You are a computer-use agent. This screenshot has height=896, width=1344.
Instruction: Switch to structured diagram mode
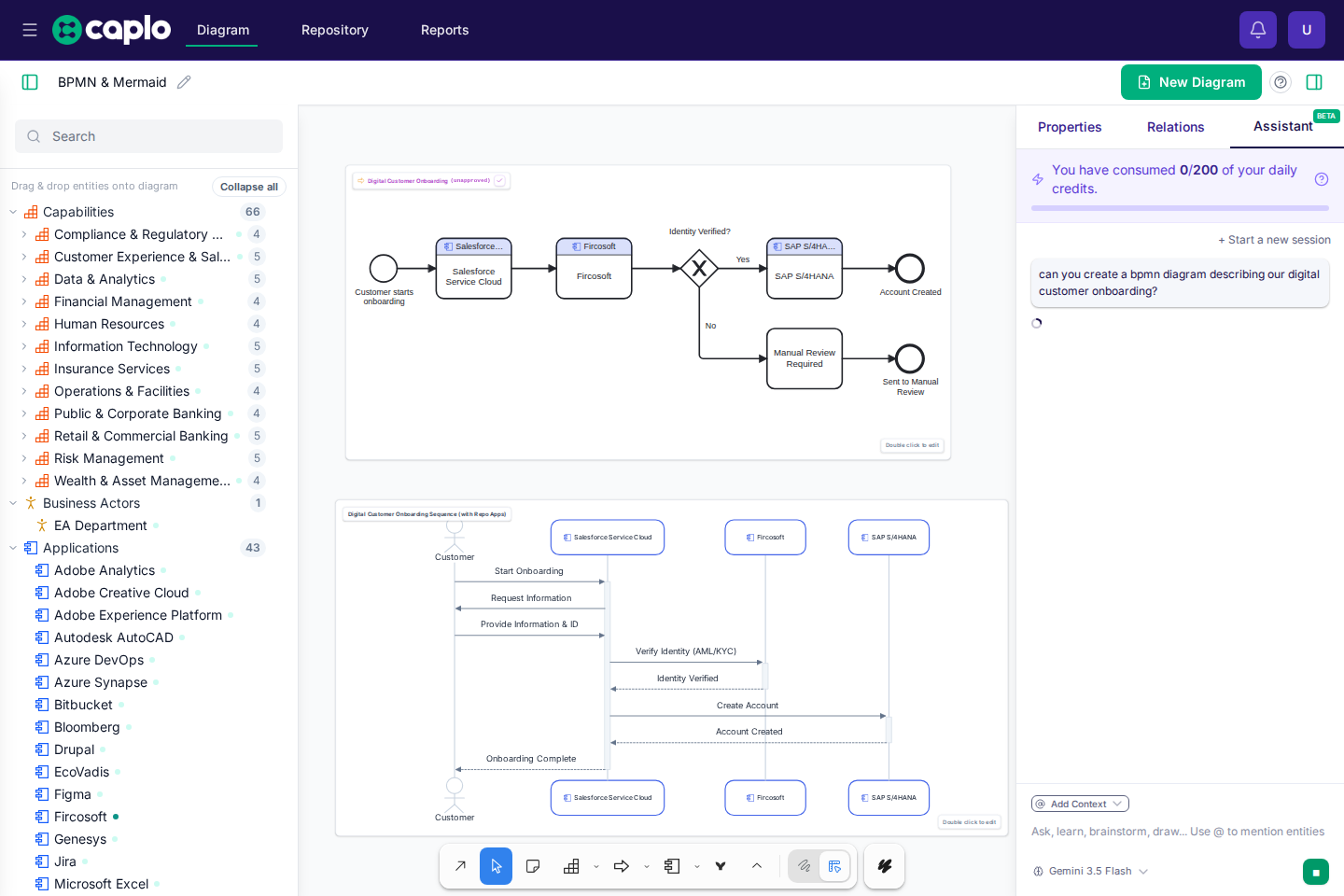(x=834, y=866)
